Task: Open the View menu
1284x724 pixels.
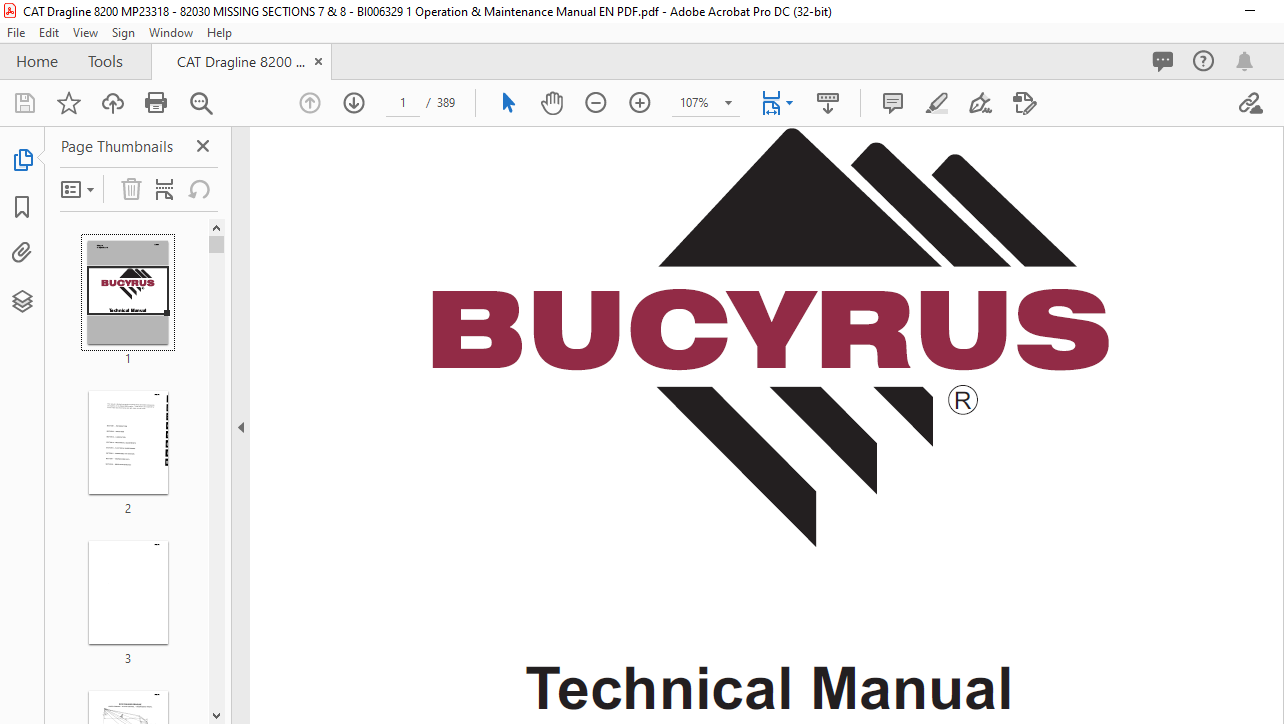Action: tap(85, 33)
